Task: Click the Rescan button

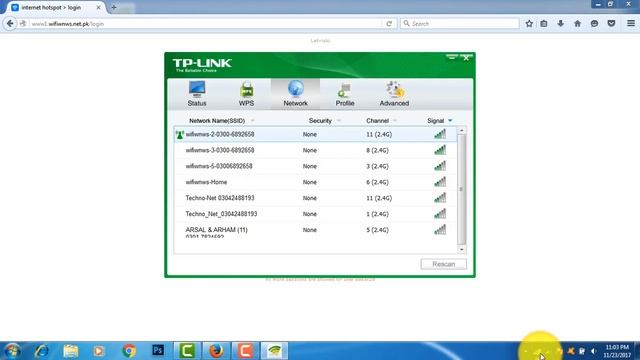Action: [x=444, y=264]
